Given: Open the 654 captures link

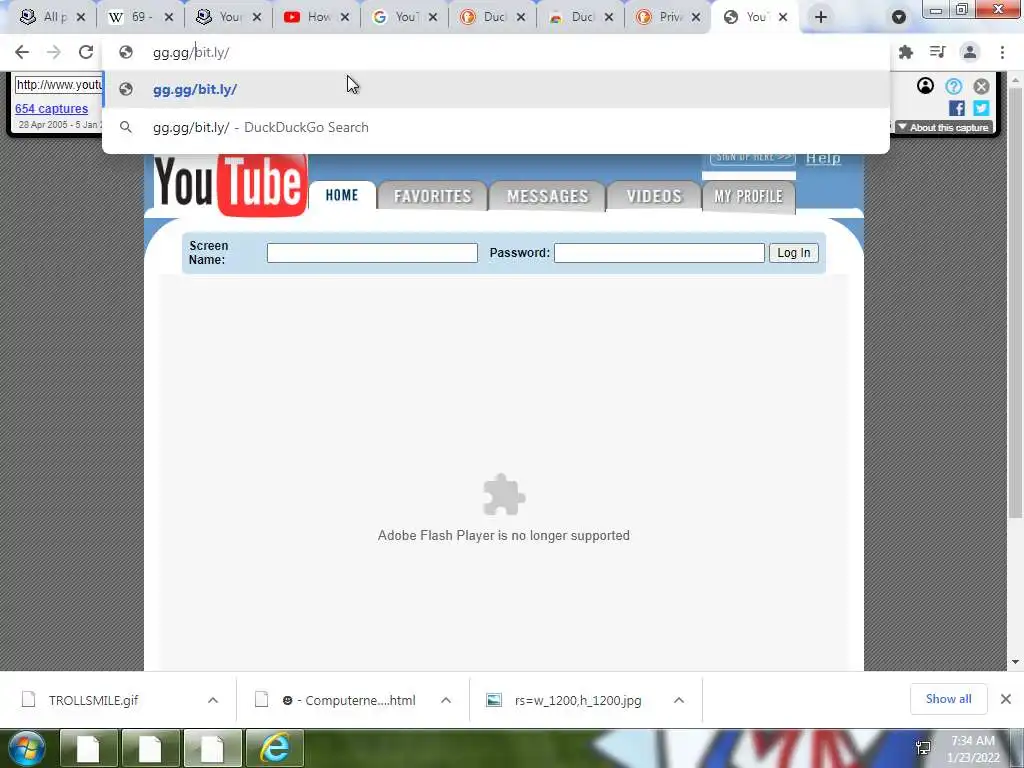Looking at the screenshot, I should tap(52, 109).
